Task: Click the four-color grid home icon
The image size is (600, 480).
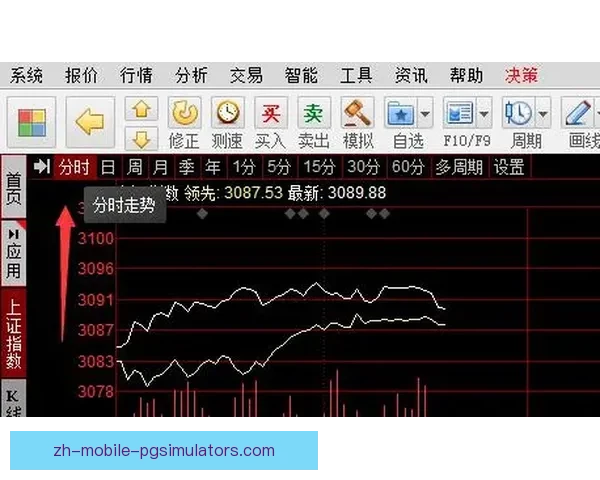Action: click(x=32, y=122)
